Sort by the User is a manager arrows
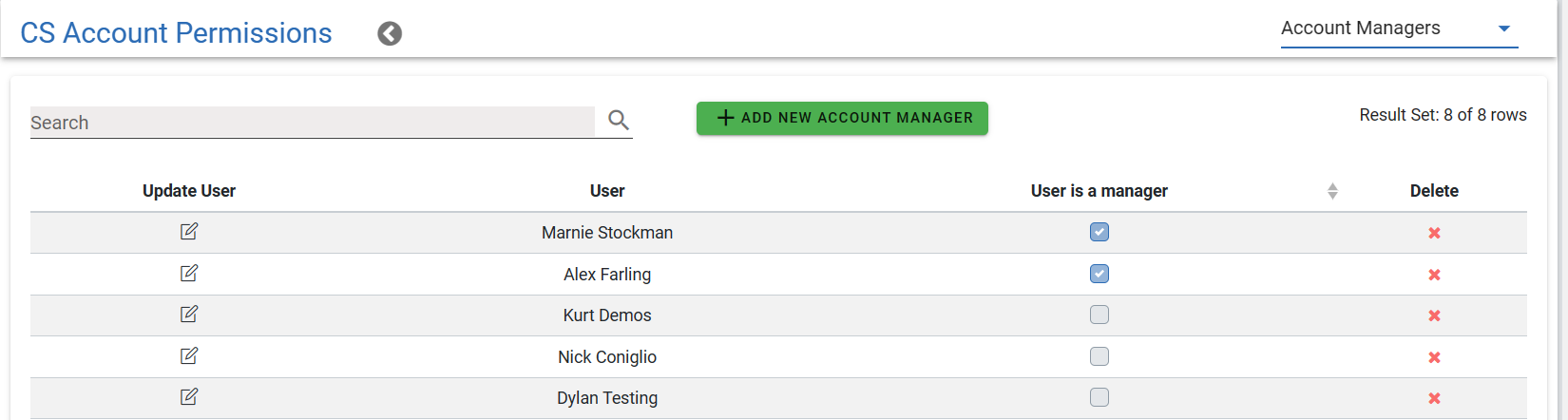Image resolution: width=1568 pixels, height=420 pixels. pos(1332,191)
